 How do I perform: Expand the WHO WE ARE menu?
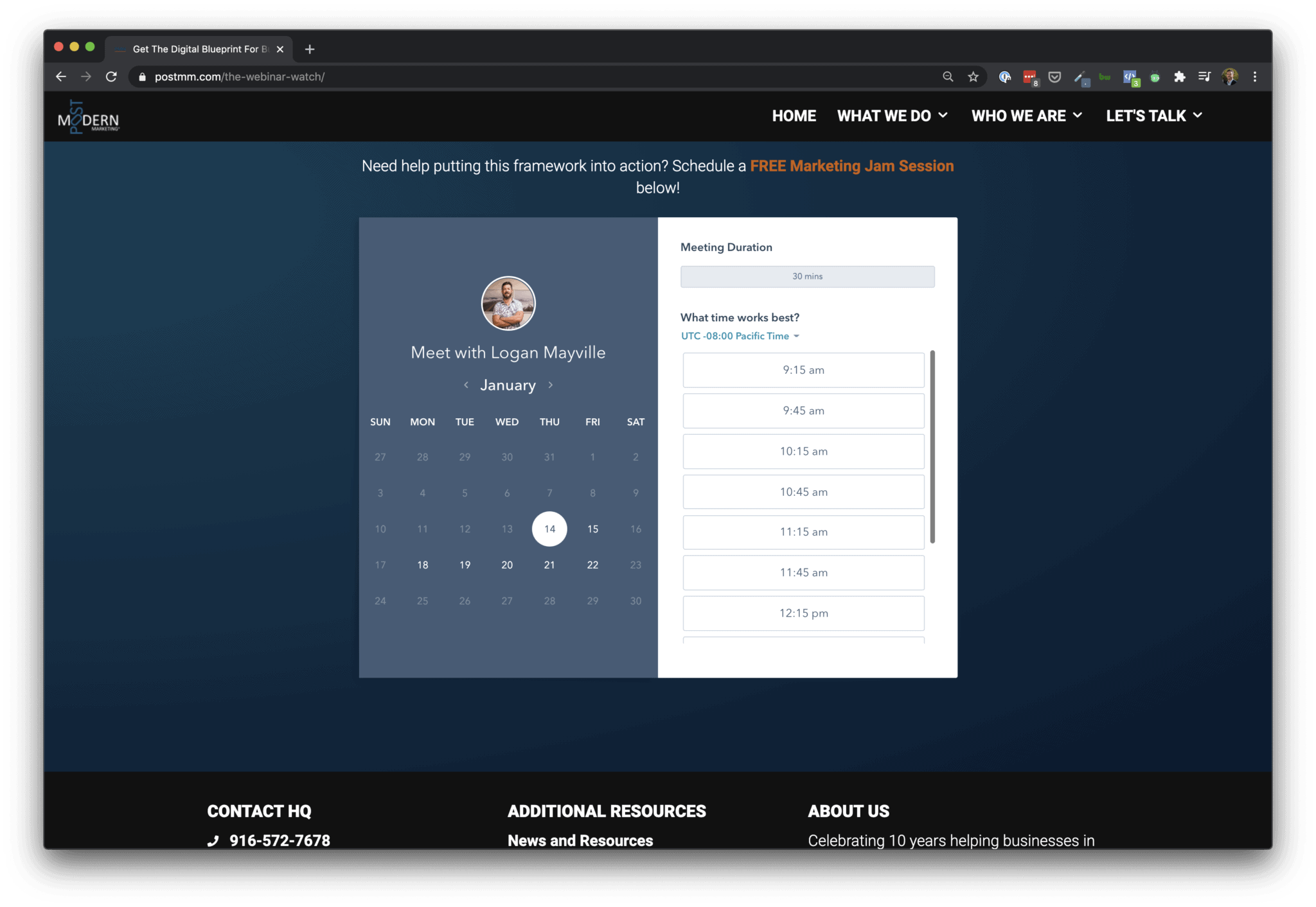point(1027,116)
